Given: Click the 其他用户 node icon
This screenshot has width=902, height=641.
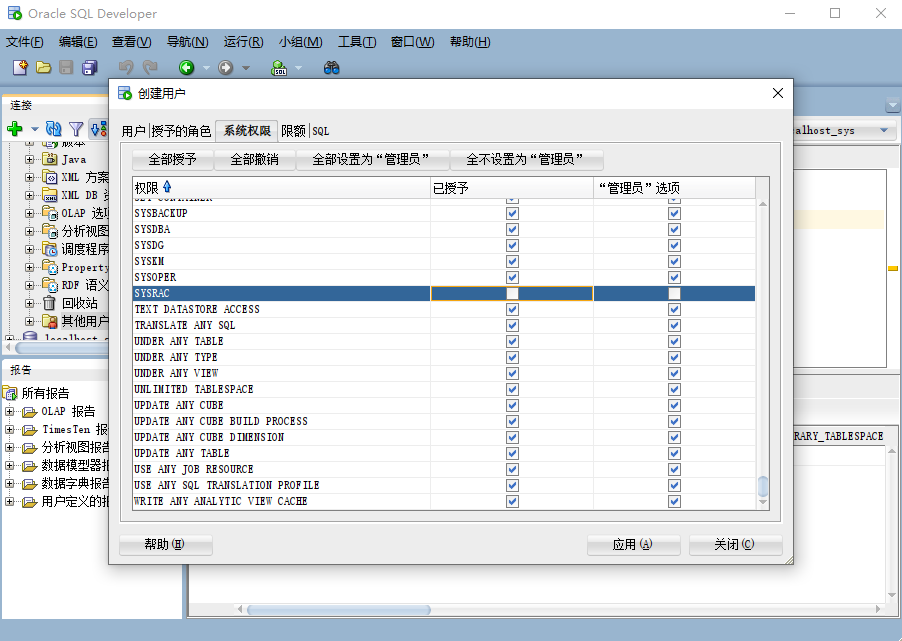Looking at the screenshot, I should pos(51,321).
